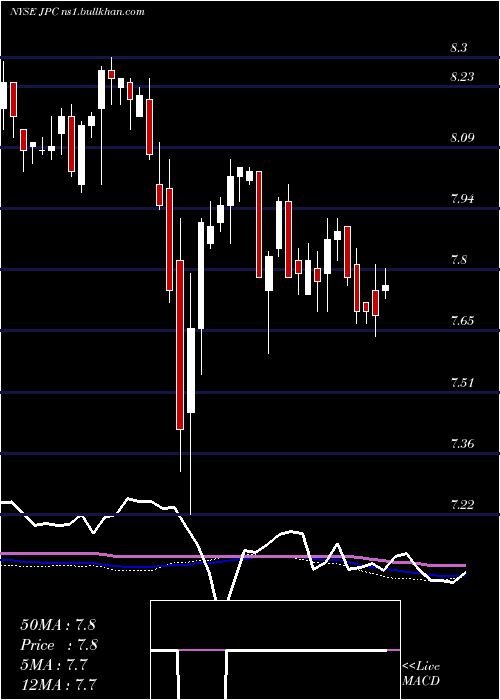Click the 50MA : 7.8 readout
This screenshot has width=500, height=700.
click(x=58, y=625)
